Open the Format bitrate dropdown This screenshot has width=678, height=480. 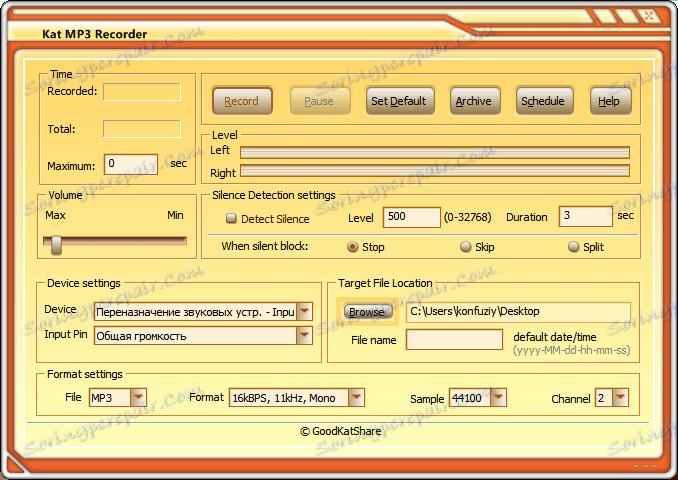[x=356, y=397]
